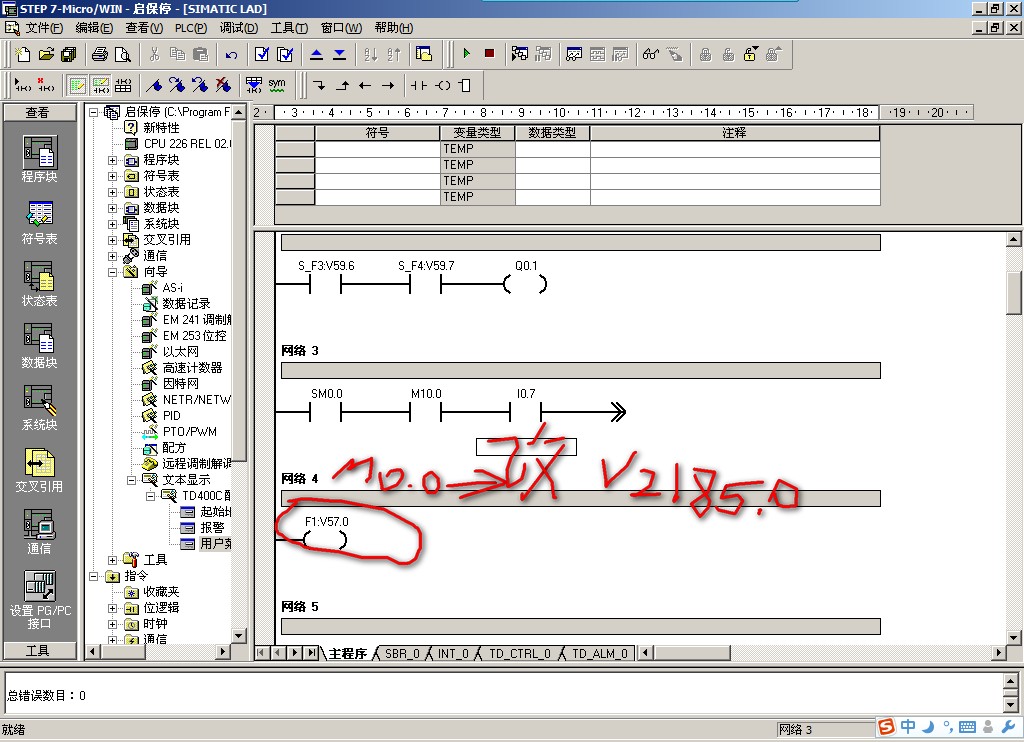1024x742 pixels.
Task: Toggle the POU comments view button
Action: coord(77,85)
